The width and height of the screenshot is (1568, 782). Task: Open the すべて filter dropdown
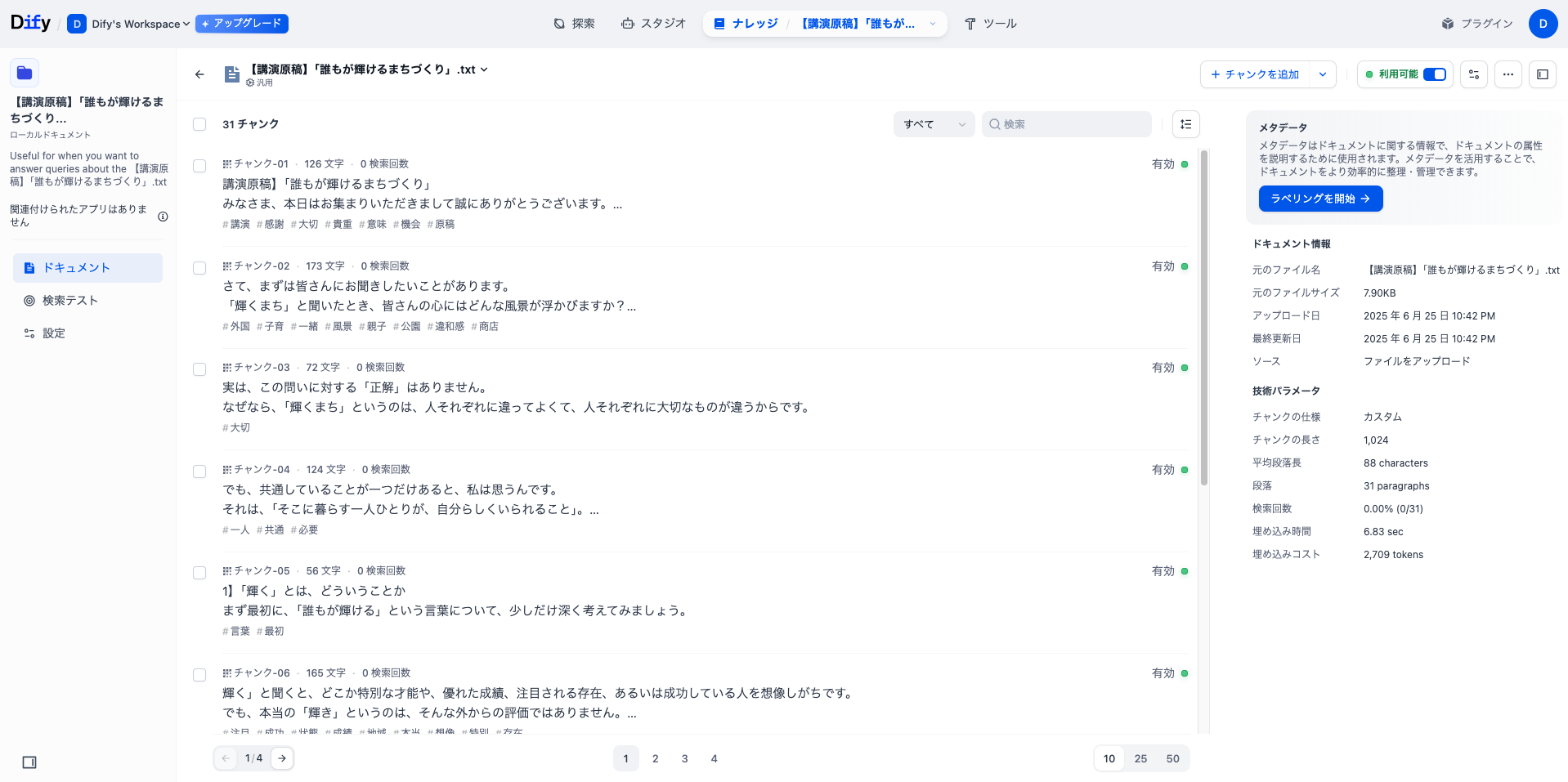(x=933, y=123)
